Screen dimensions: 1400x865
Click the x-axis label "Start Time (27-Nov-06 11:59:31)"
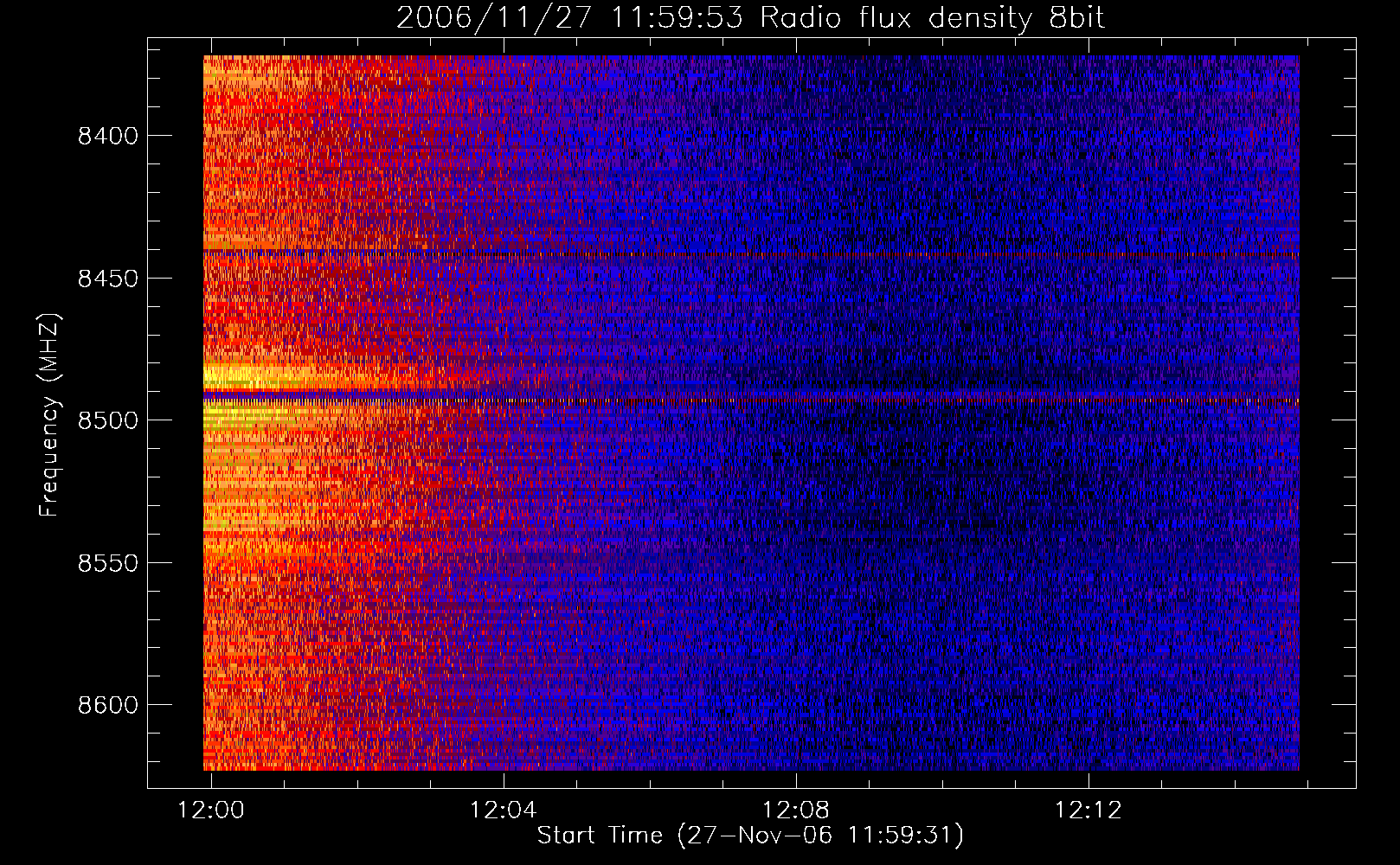tap(750, 836)
